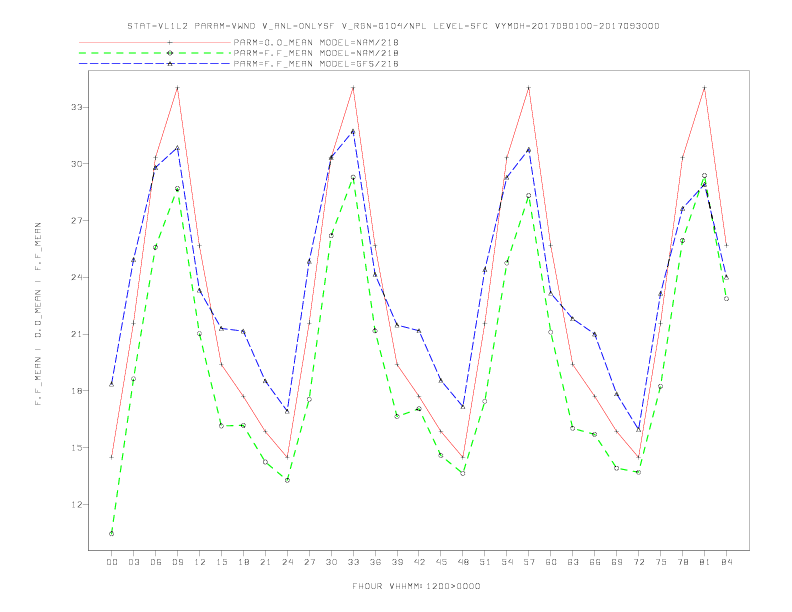Click x-axis forecast hour label 09
Viewport: 792px width, 612px height.
[x=177, y=562]
